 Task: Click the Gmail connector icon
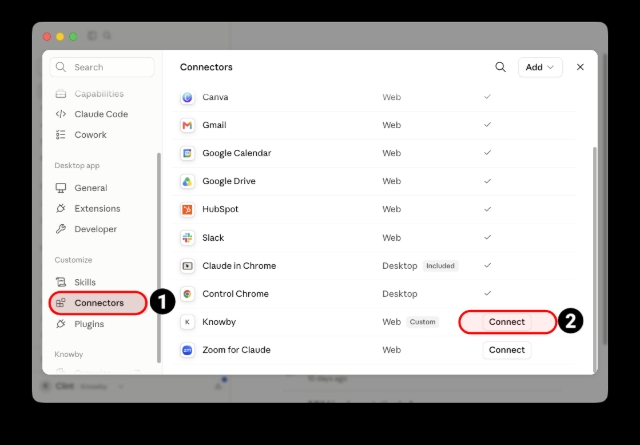(x=187, y=125)
